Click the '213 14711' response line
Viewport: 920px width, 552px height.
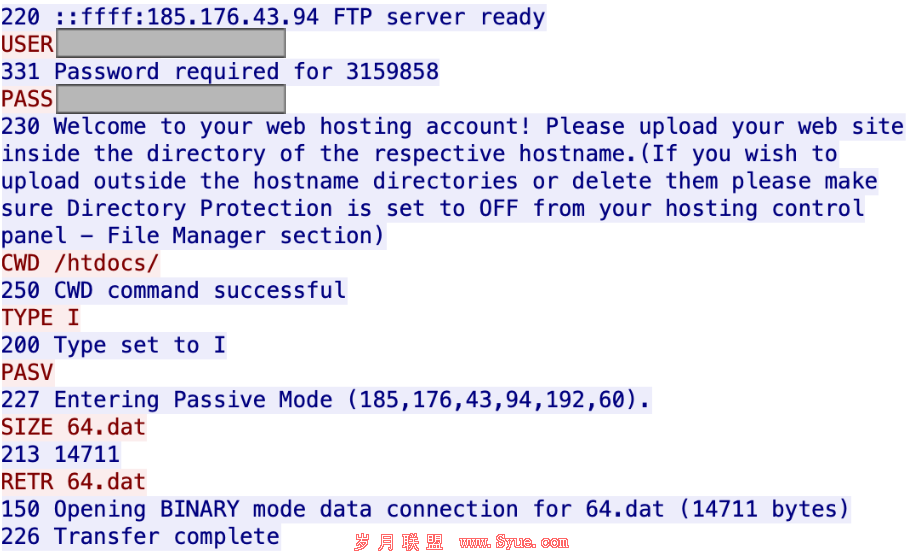tap(60, 454)
